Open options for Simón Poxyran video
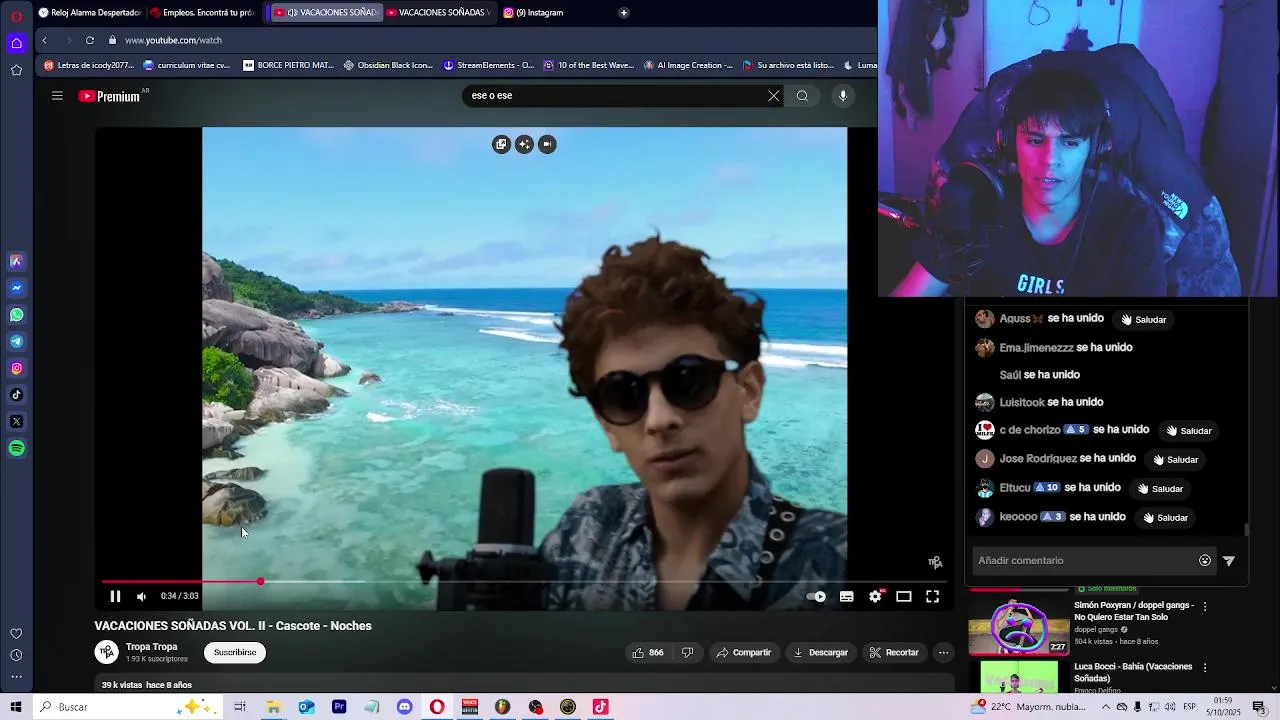 tap(1205, 607)
